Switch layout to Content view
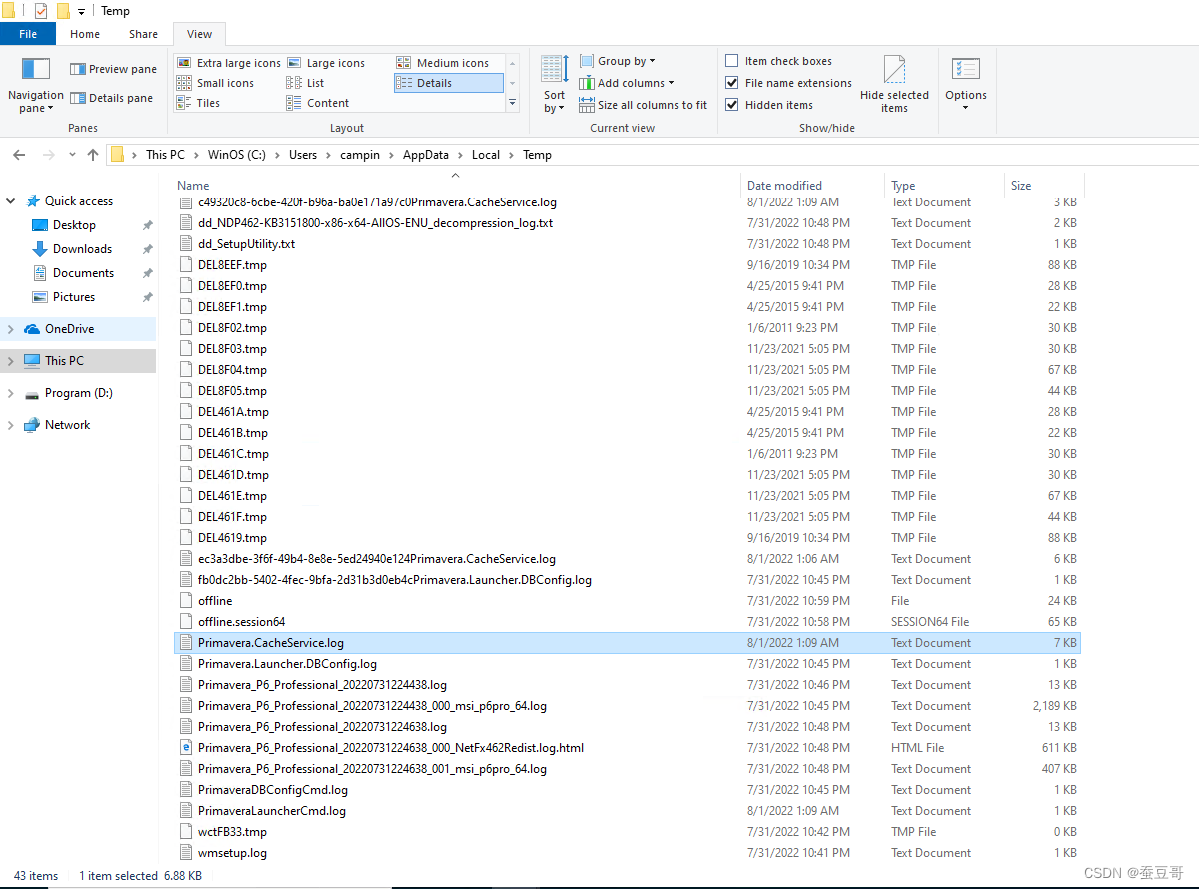This screenshot has height=889, width=1199. (318, 102)
